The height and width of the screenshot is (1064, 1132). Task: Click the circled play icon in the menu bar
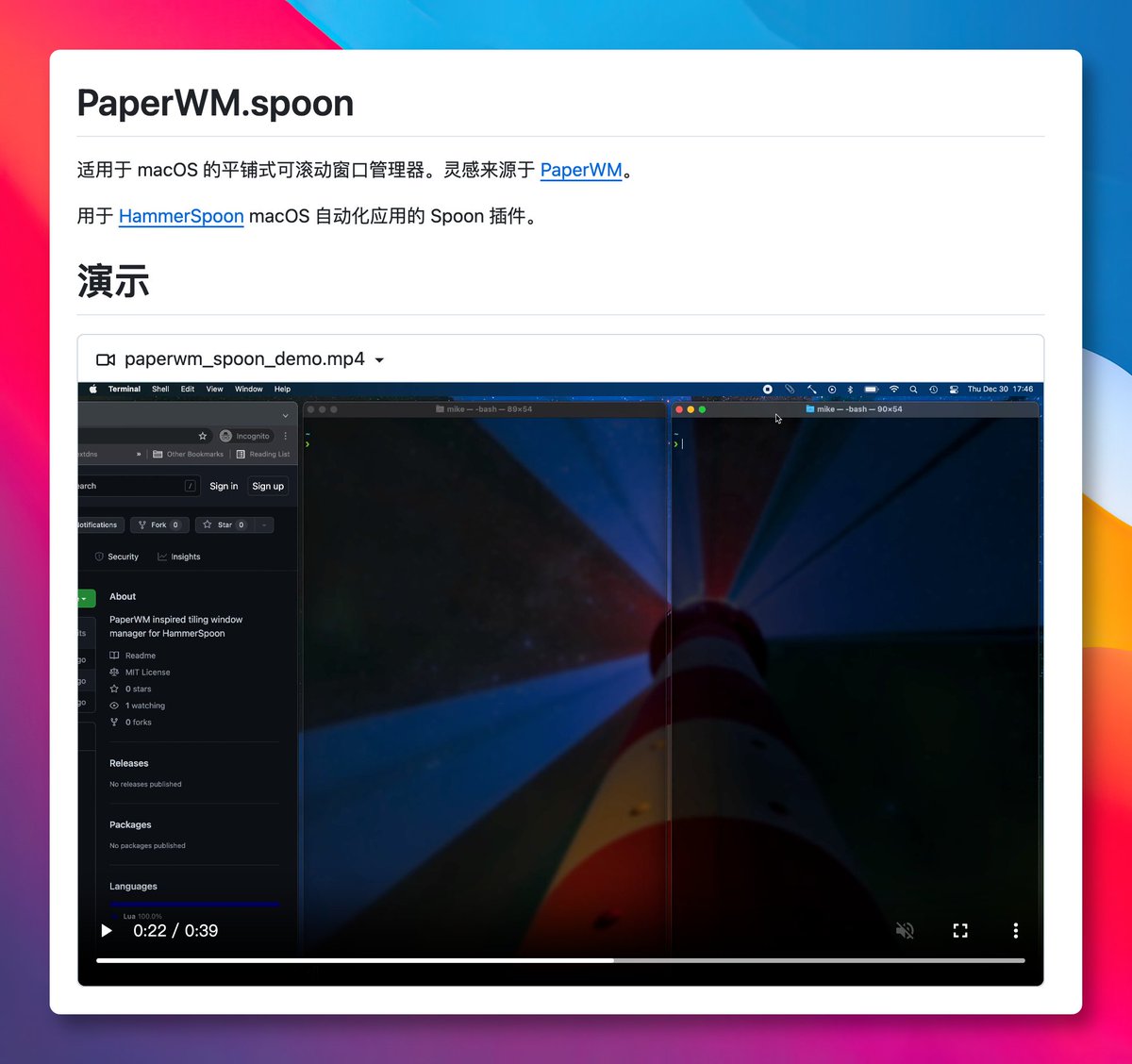(832, 389)
